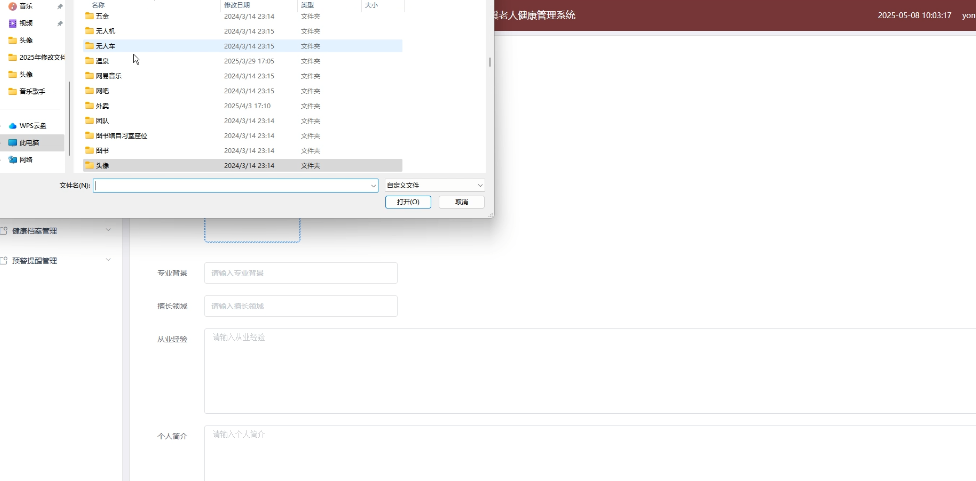This screenshot has width=976, height=481.
Task: Click the 专业背景 input field
Action: pyautogui.click(x=301, y=273)
